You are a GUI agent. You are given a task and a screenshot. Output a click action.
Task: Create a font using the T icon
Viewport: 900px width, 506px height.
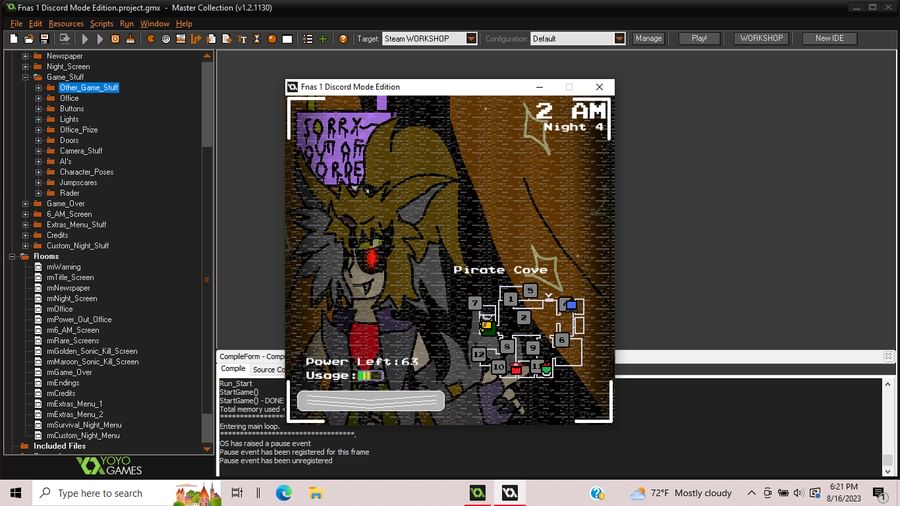coord(242,39)
